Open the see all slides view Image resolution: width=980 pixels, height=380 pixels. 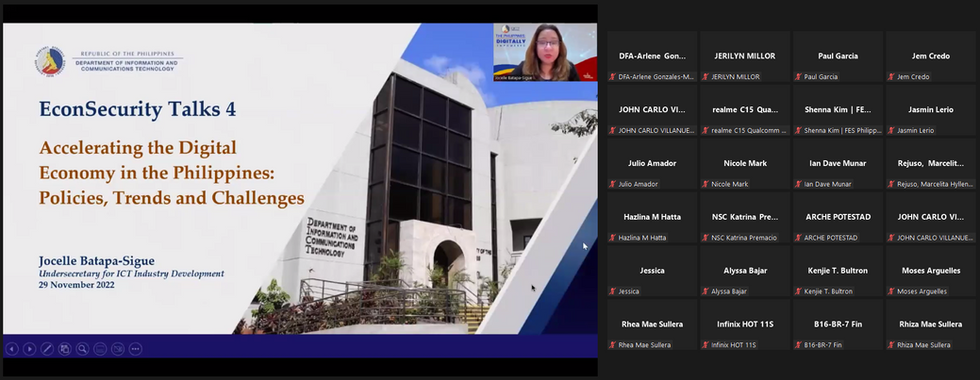coord(64,349)
